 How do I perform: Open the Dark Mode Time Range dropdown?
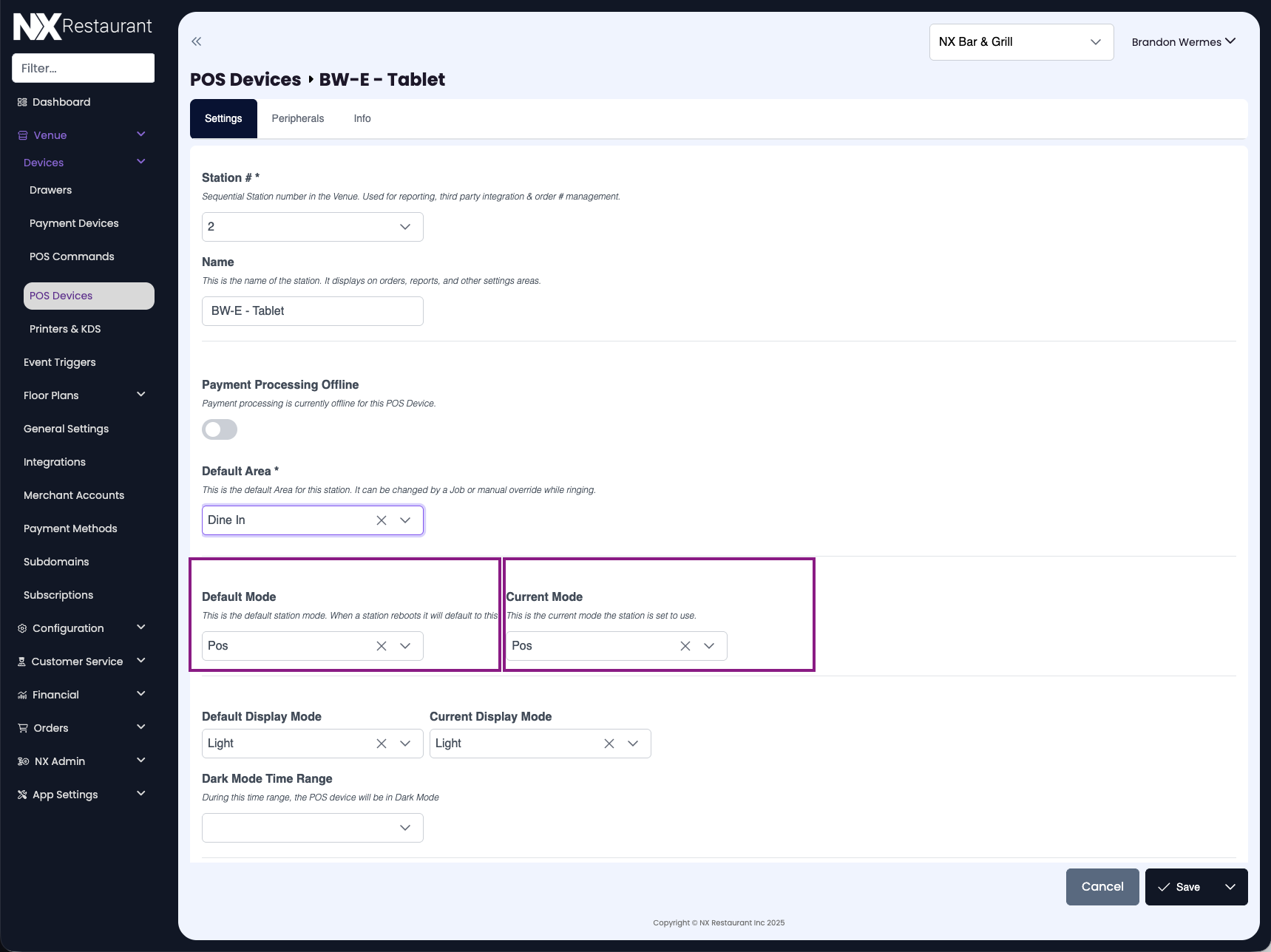click(312, 828)
